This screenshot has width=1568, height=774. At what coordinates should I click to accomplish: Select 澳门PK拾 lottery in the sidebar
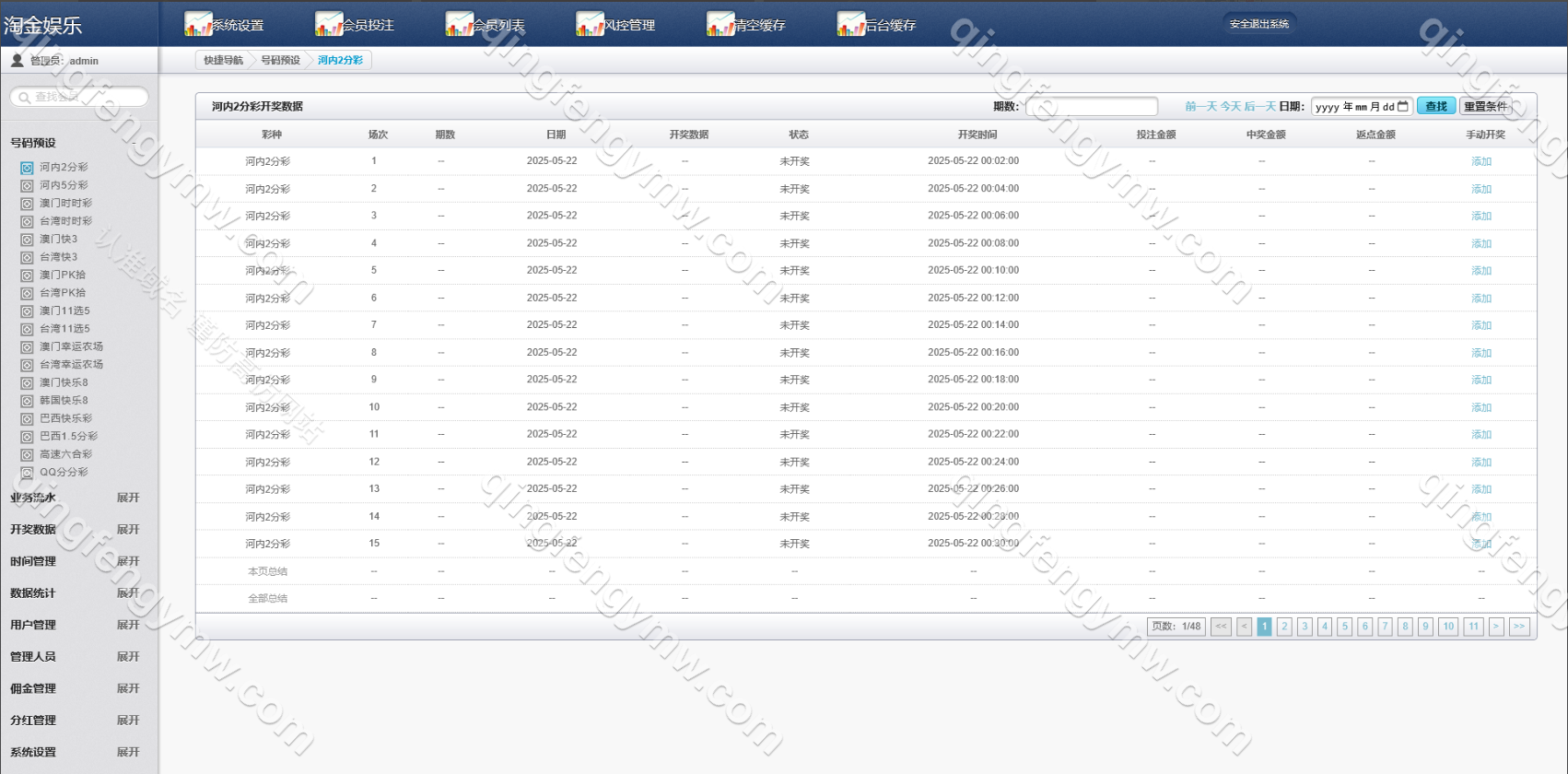(62, 275)
